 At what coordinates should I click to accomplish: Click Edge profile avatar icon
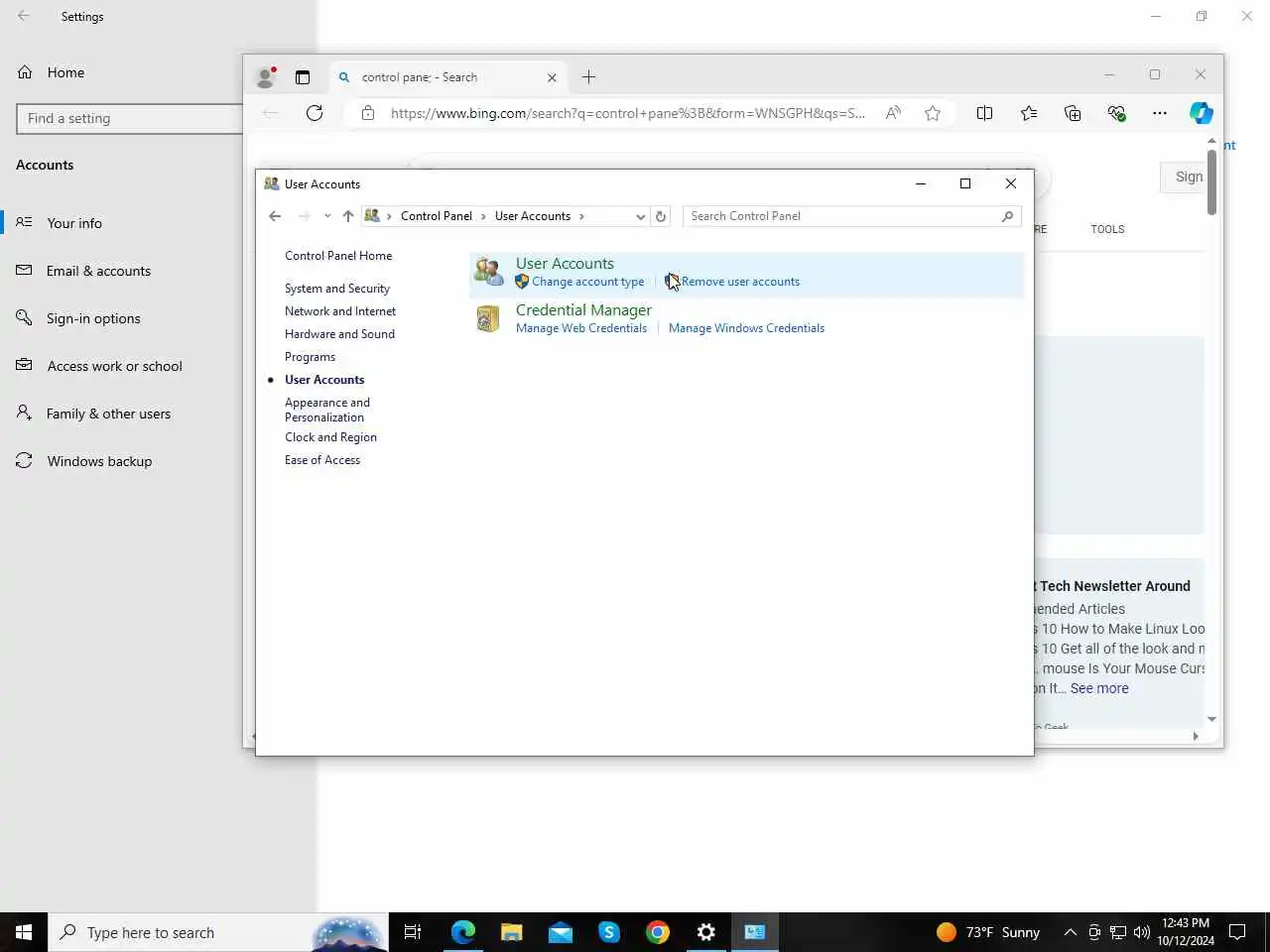point(265,77)
